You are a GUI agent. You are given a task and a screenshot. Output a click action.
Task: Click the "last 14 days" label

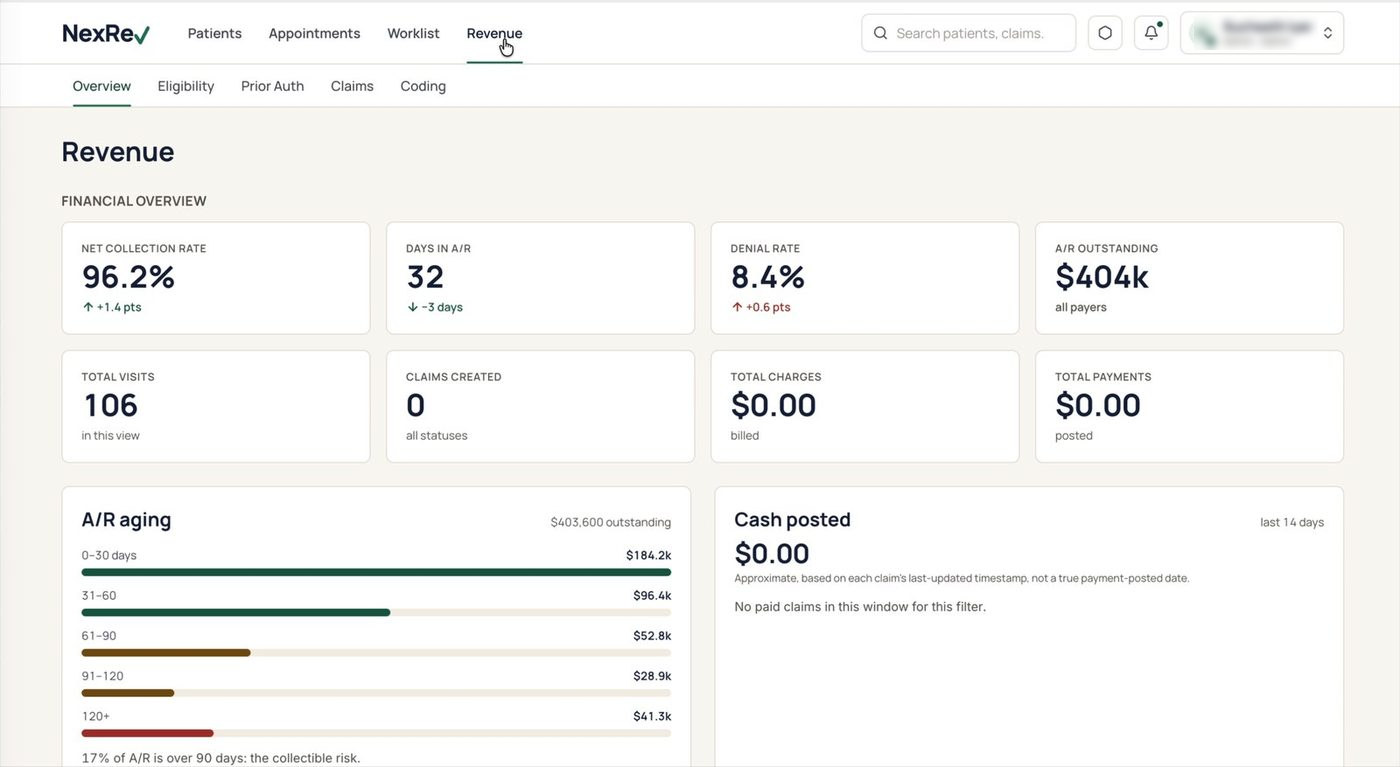(1292, 522)
